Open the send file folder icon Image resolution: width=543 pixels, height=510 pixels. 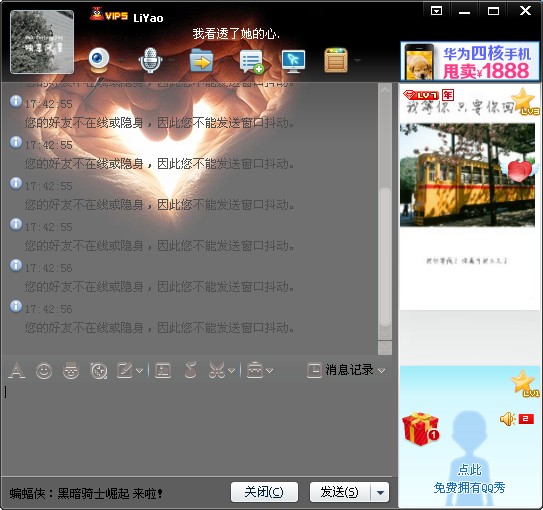pos(201,61)
